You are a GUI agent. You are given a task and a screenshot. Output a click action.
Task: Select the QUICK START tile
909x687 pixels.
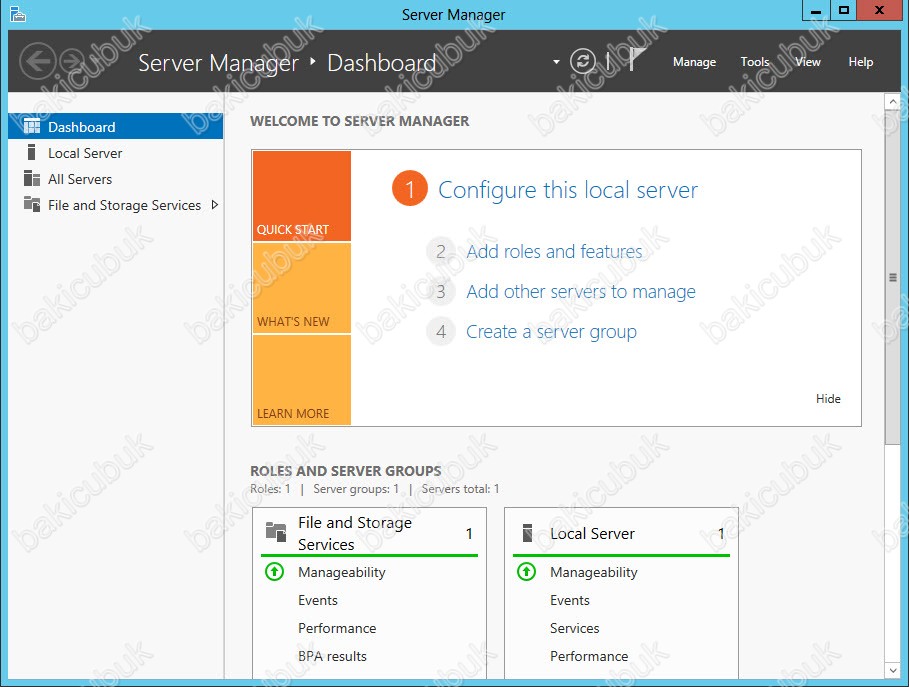(301, 196)
